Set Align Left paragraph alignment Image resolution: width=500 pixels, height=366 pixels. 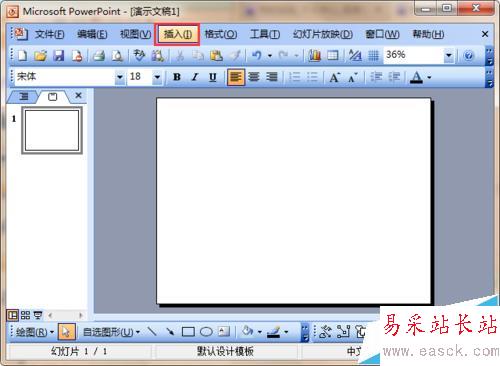pyautogui.click(x=236, y=77)
